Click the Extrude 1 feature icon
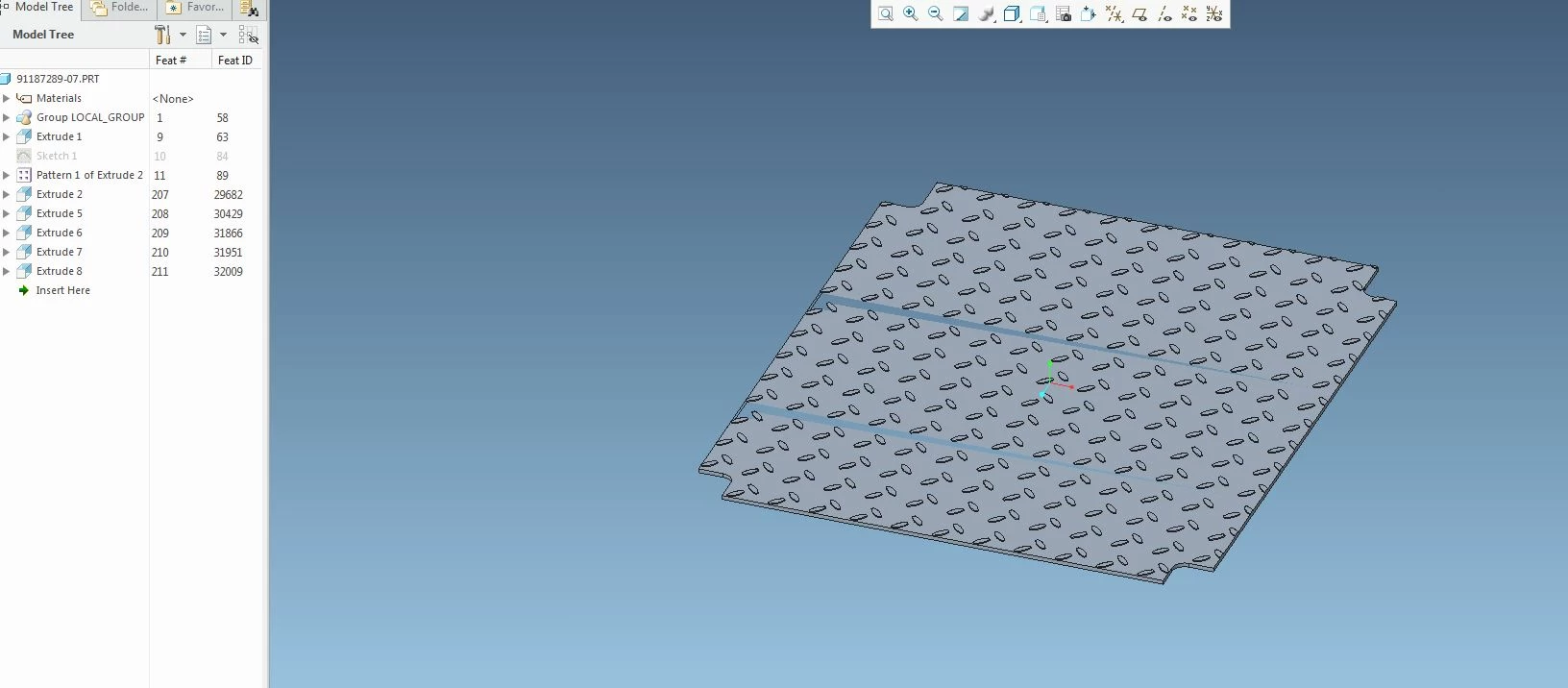The width and height of the screenshot is (1568, 688). [x=24, y=136]
